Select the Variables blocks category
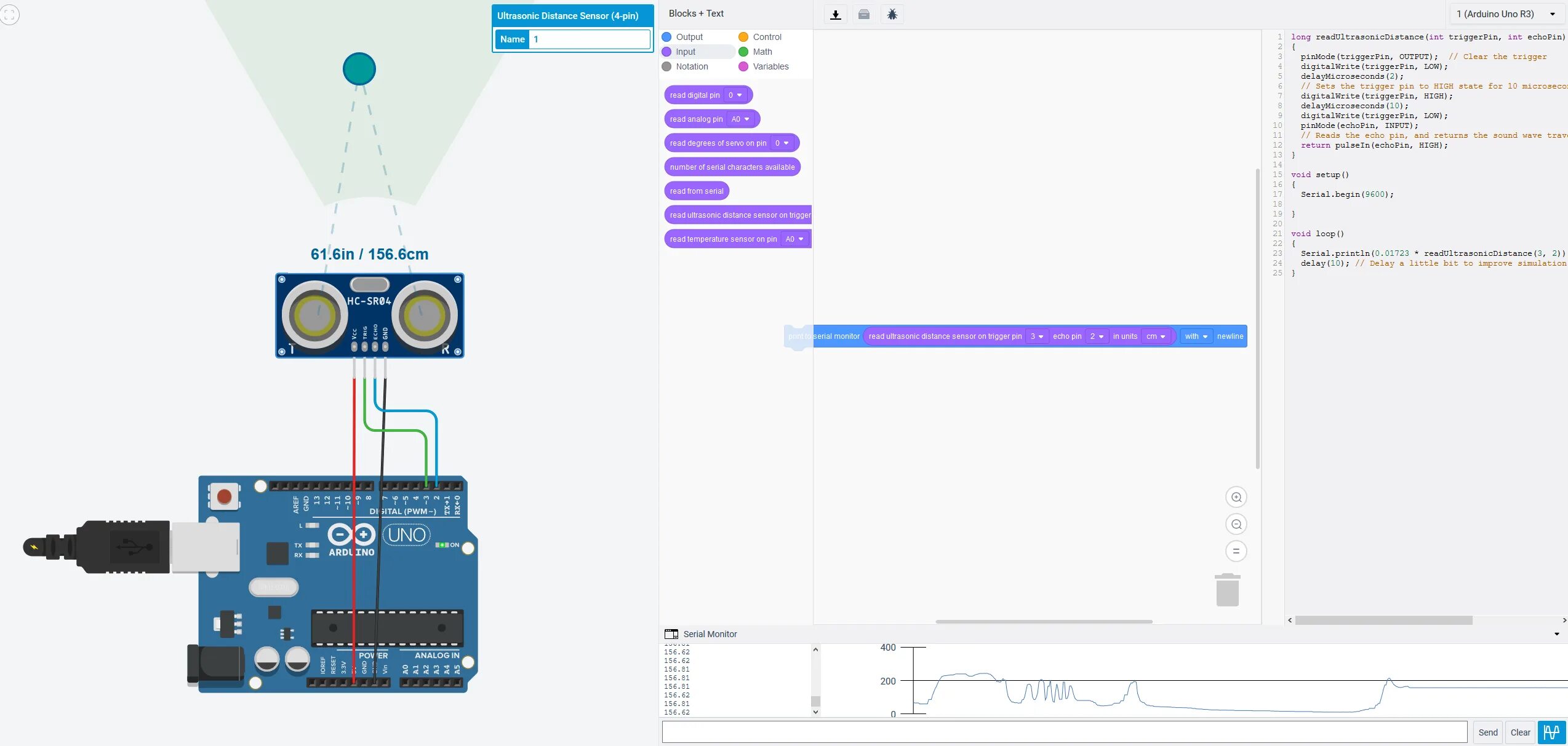This screenshot has height=746, width=1568. (x=770, y=66)
